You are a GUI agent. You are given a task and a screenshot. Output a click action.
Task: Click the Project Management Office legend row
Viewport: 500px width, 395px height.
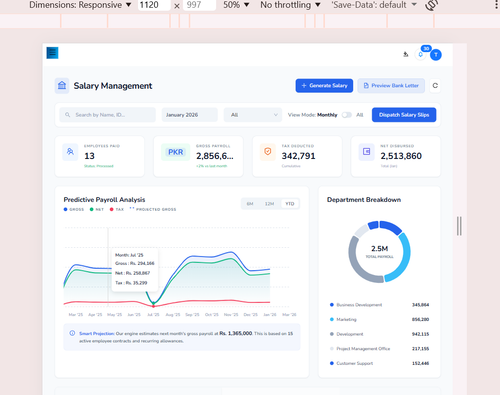pyautogui.click(x=379, y=349)
